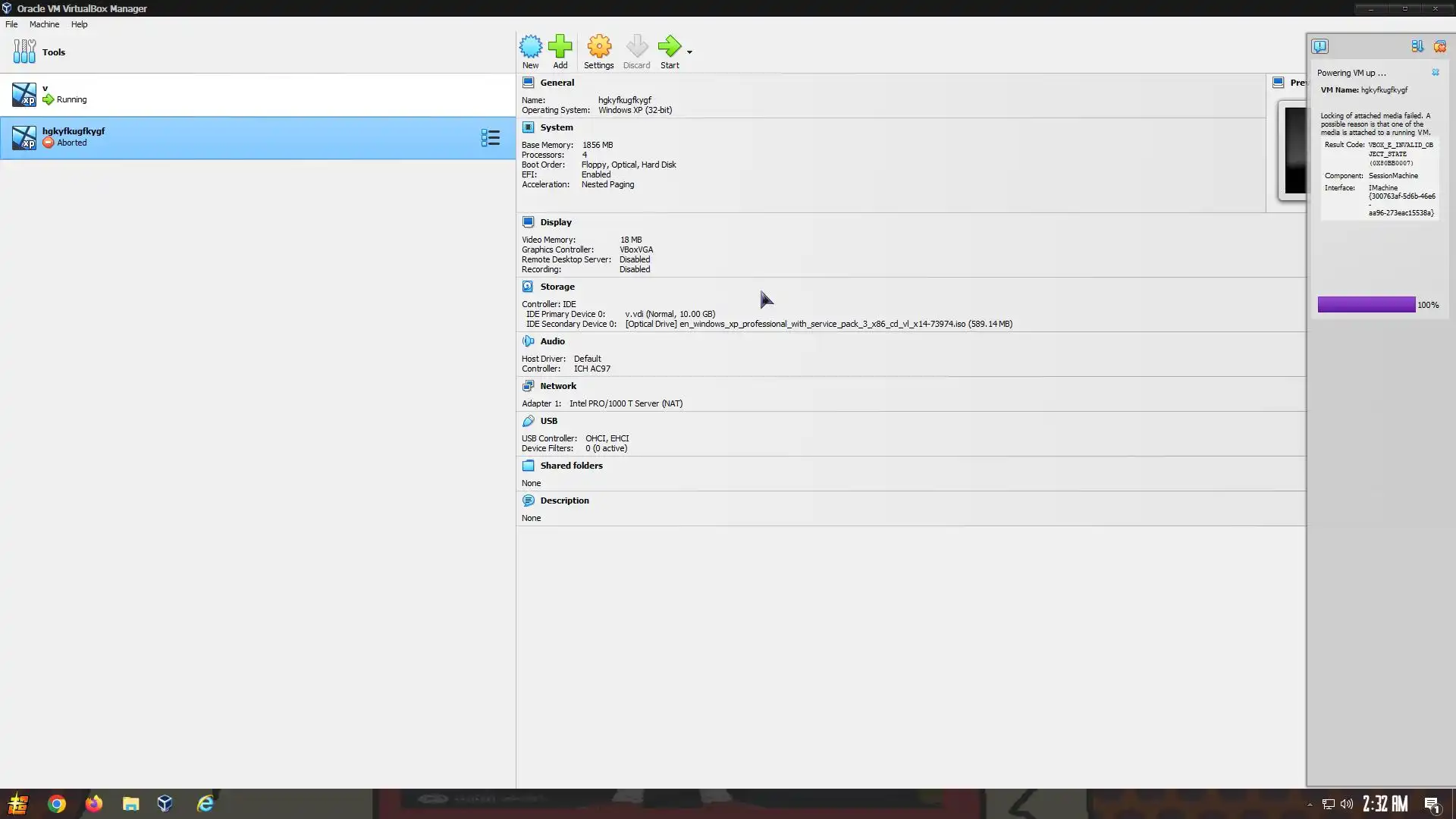Open VirtualBox from the Windows taskbar
This screenshot has width=1456, height=819.
165,804
